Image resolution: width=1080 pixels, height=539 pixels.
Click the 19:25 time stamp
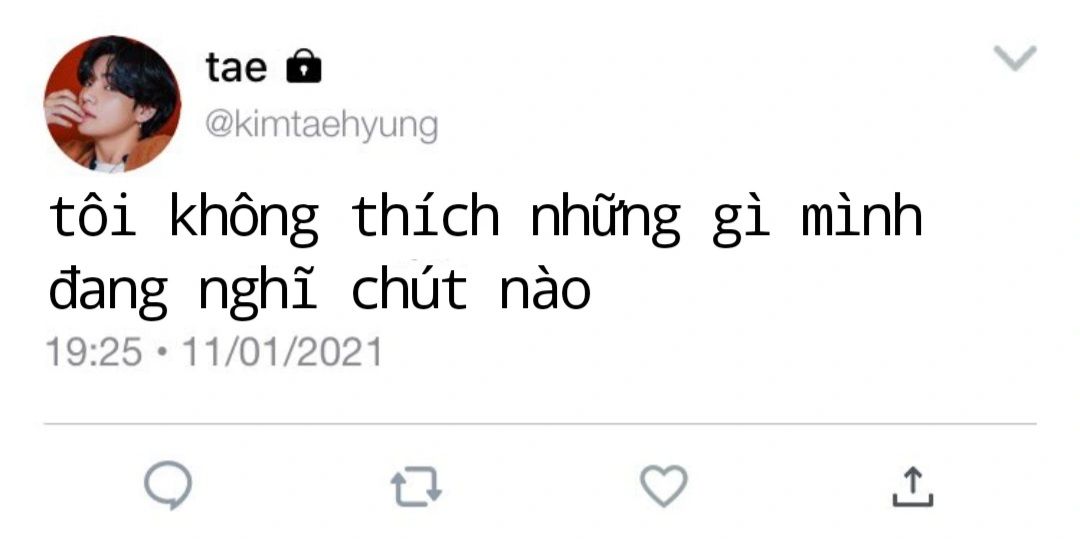94,352
